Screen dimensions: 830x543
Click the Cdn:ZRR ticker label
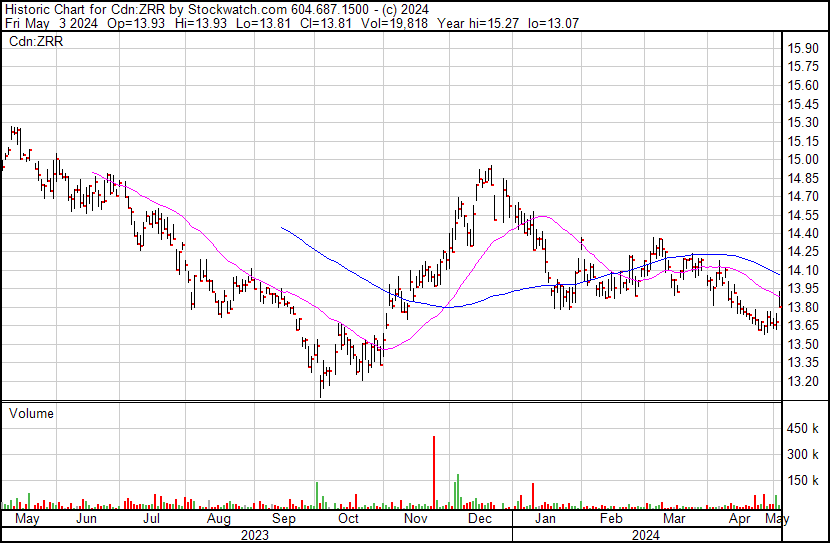[x=36, y=41]
